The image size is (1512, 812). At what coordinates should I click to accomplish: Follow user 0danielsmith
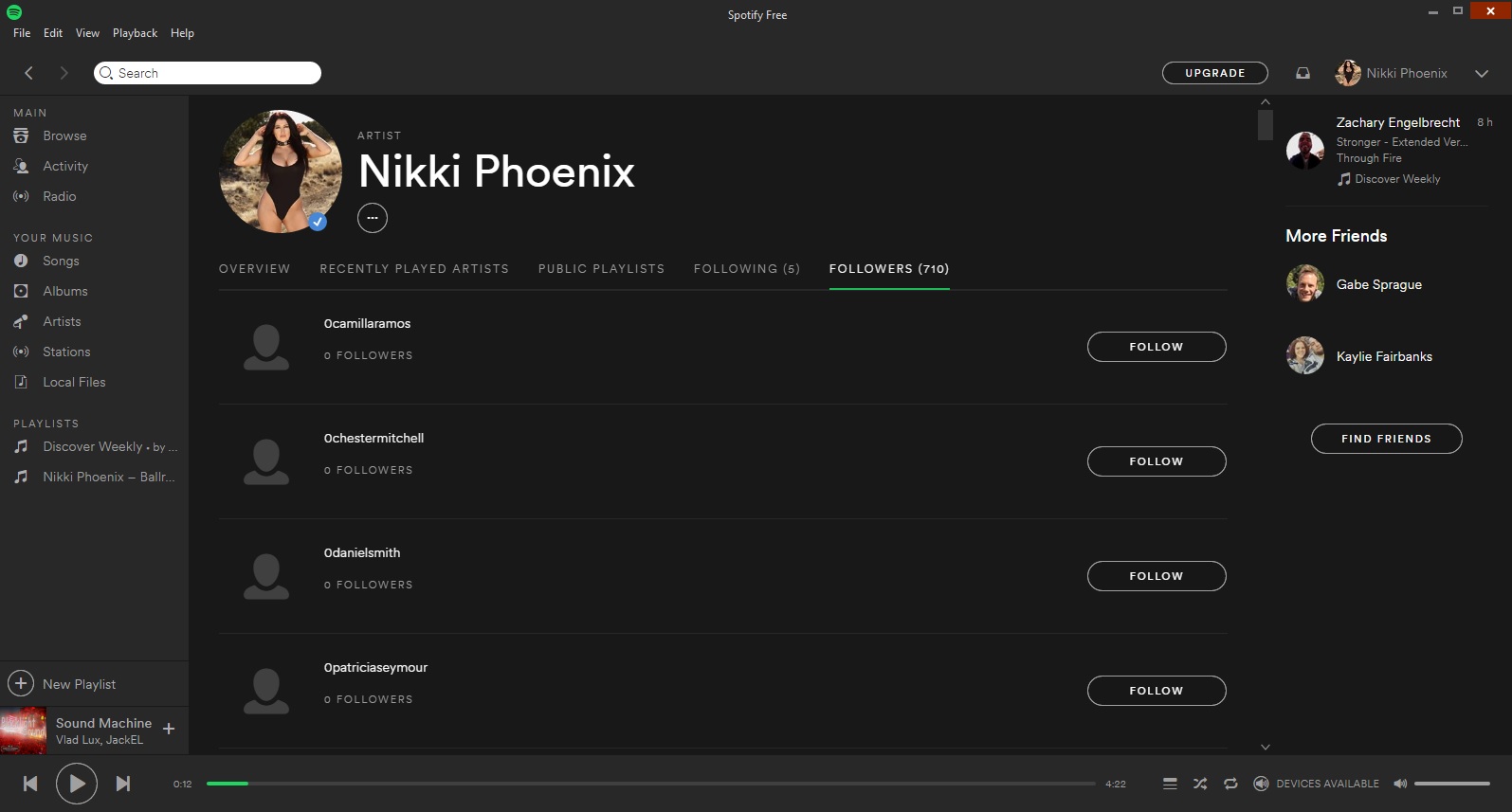1157,576
